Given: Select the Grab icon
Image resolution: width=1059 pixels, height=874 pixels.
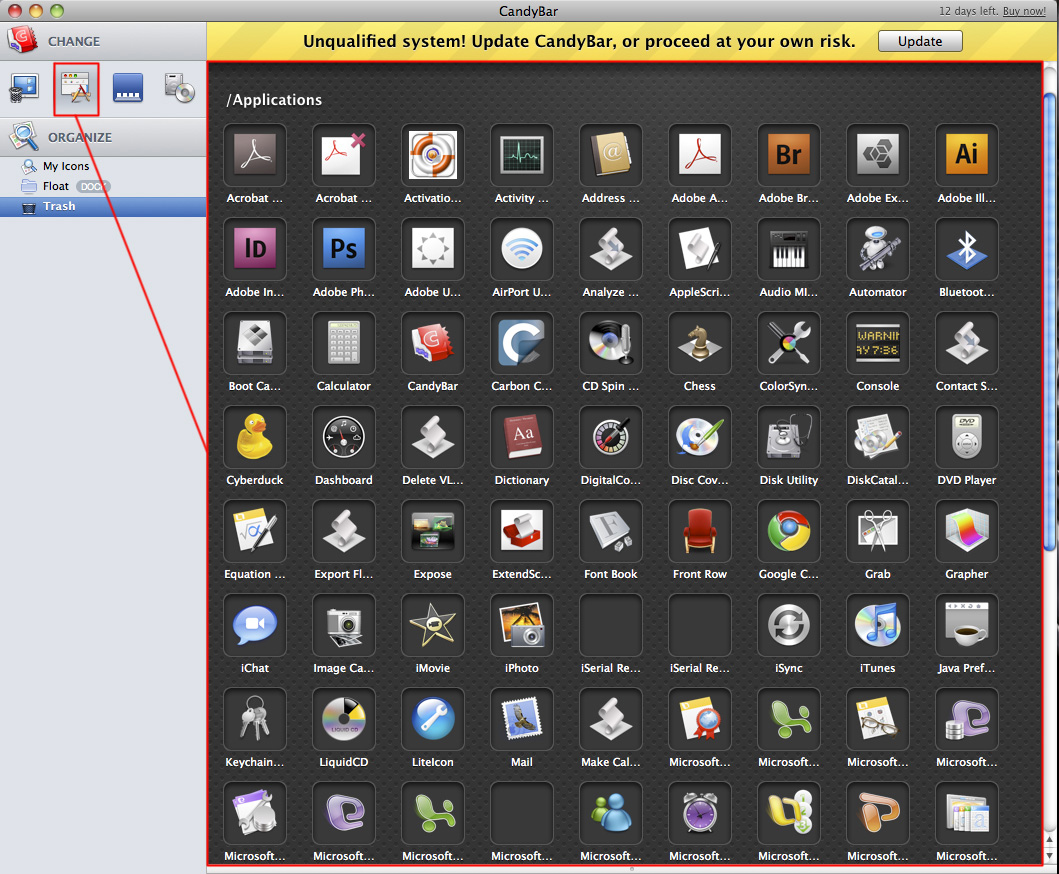Looking at the screenshot, I should pyautogui.click(x=877, y=530).
